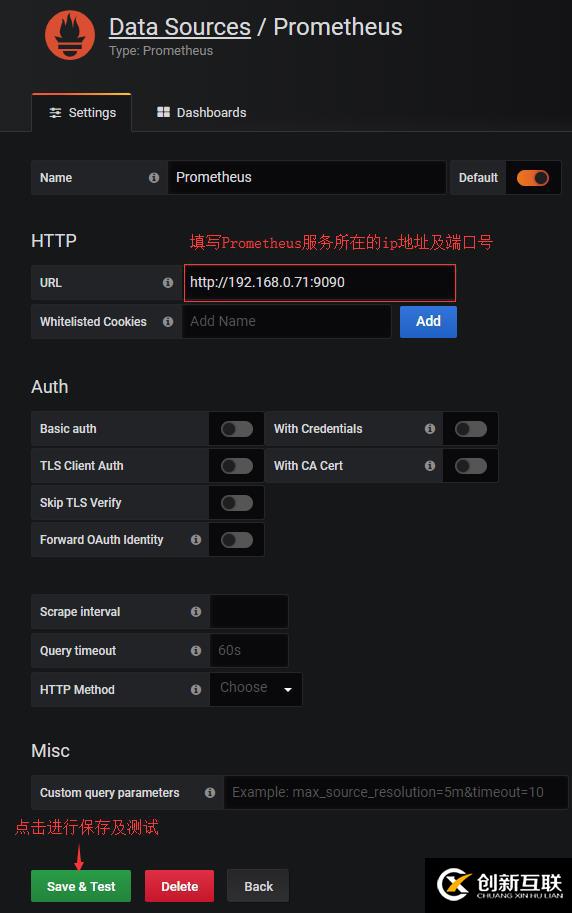Image resolution: width=572 pixels, height=913 pixels.
Task: Switch to the Dashboards tab
Action: (x=202, y=112)
